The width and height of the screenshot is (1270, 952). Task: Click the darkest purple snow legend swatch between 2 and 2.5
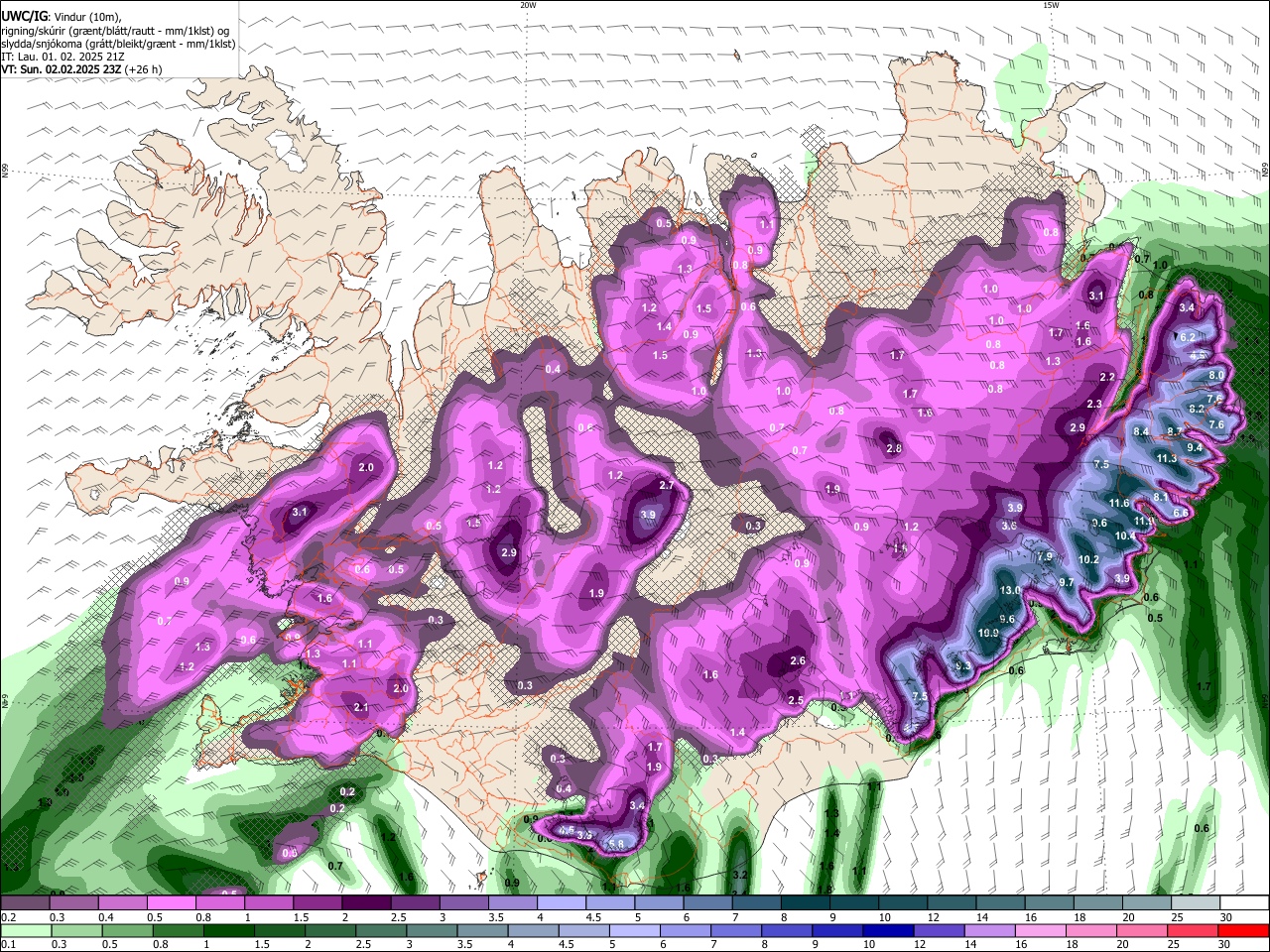click(x=366, y=903)
